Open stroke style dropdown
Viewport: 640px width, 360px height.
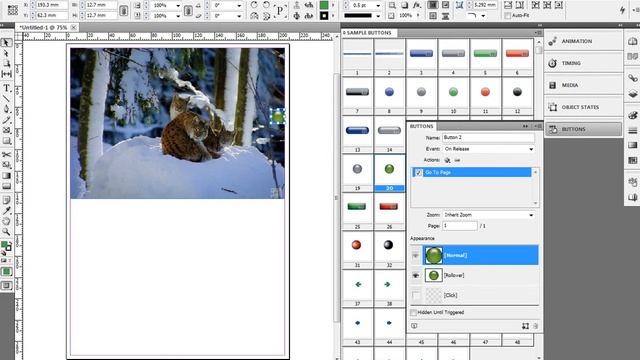tap(378, 16)
